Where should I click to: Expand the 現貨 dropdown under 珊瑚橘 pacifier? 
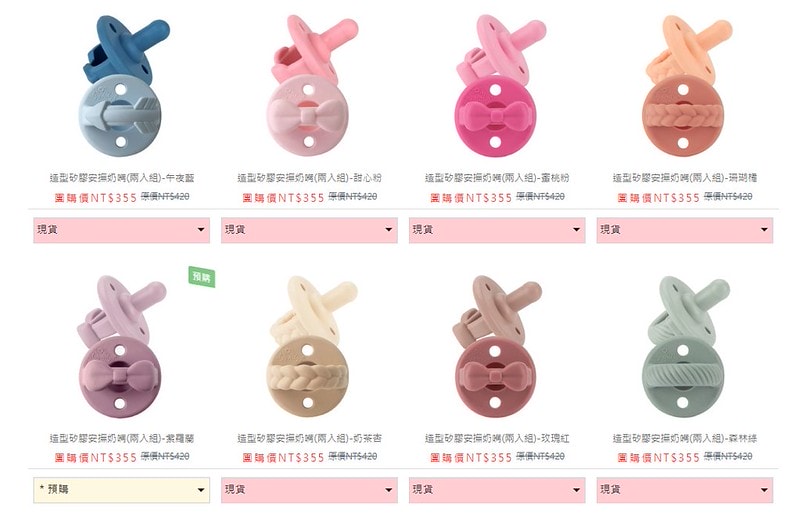pyautogui.click(x=685, y=230)
